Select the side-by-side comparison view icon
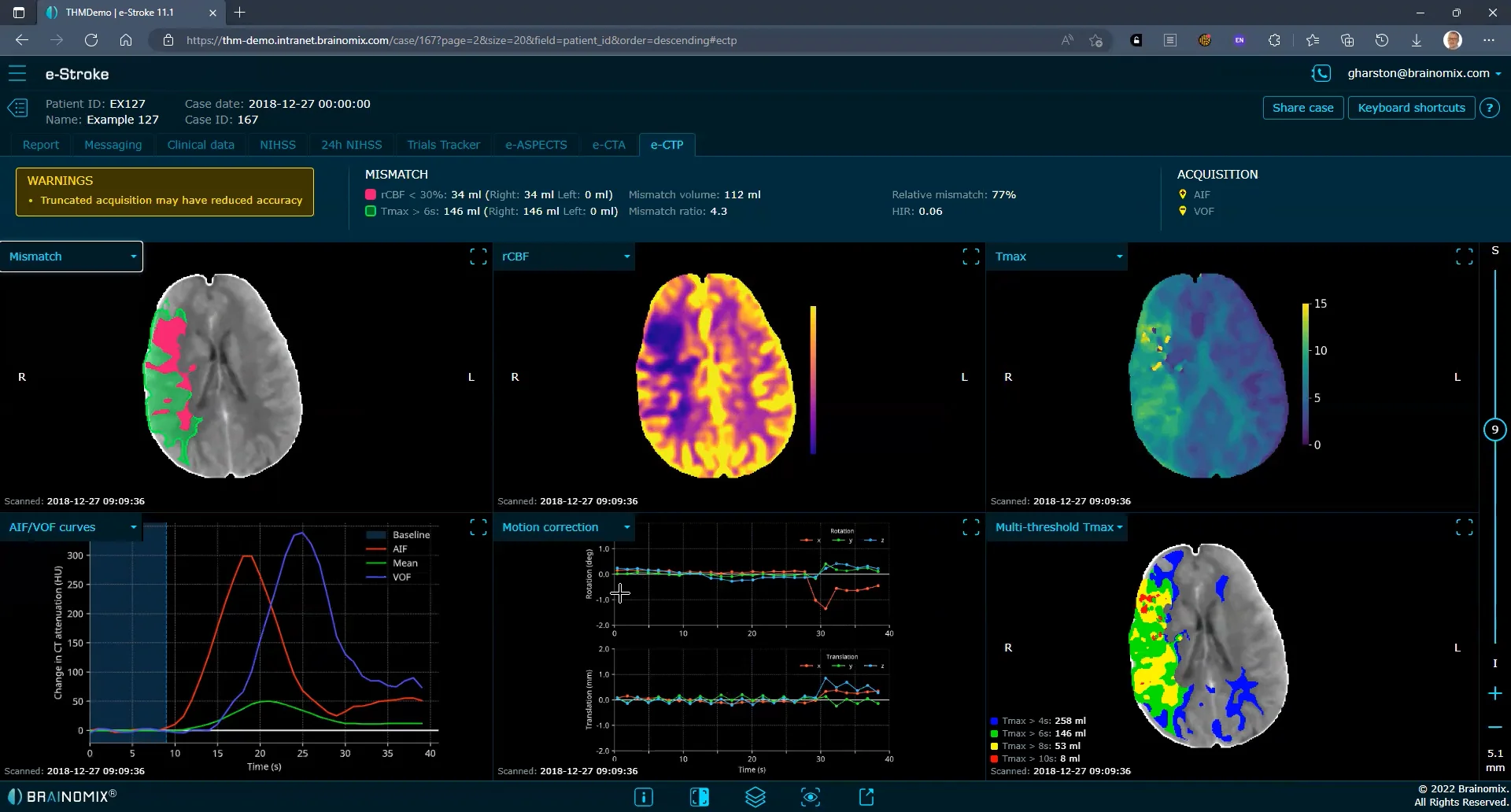This screenshot has width=1511, height=812. 700,797
